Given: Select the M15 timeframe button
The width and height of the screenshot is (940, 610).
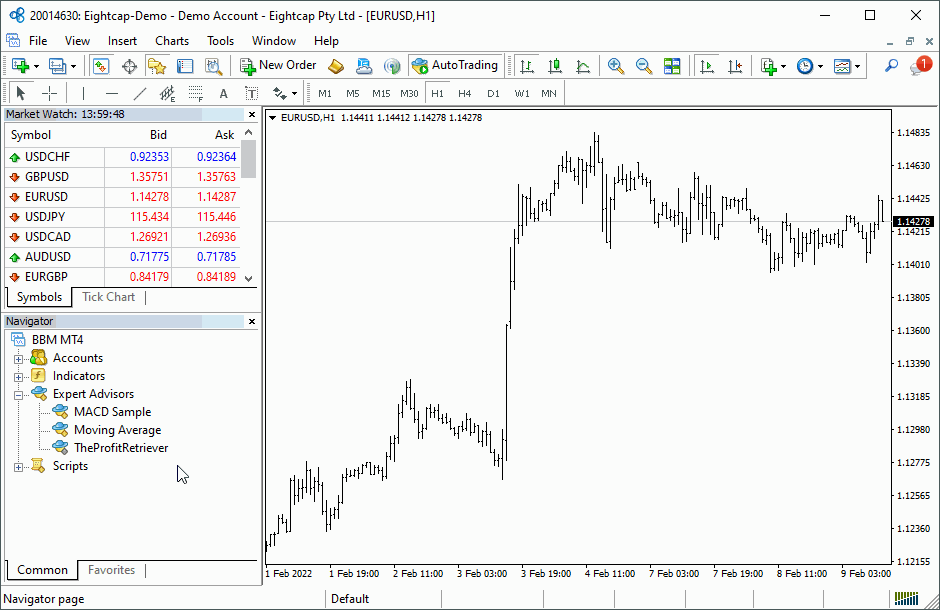Looking at the screenshot, I should pos(381,94).
